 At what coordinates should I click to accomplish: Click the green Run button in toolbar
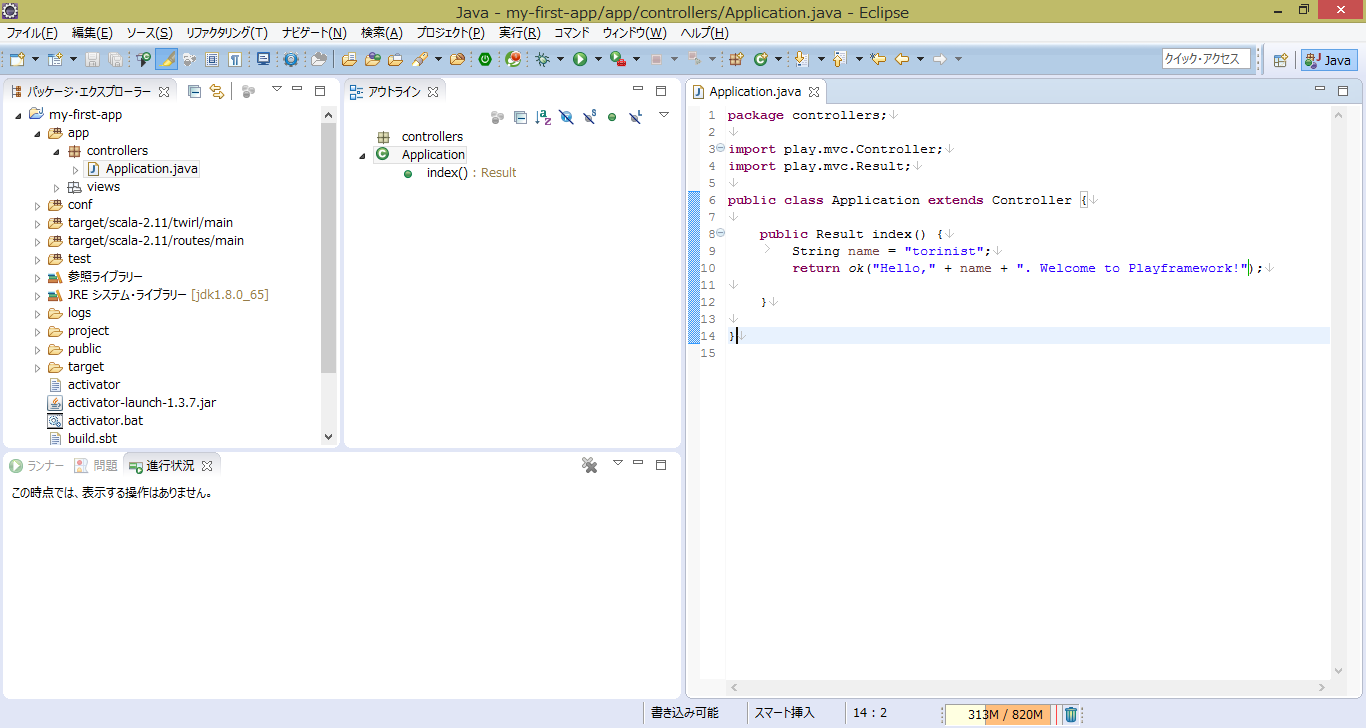click(x=579, y=60)
